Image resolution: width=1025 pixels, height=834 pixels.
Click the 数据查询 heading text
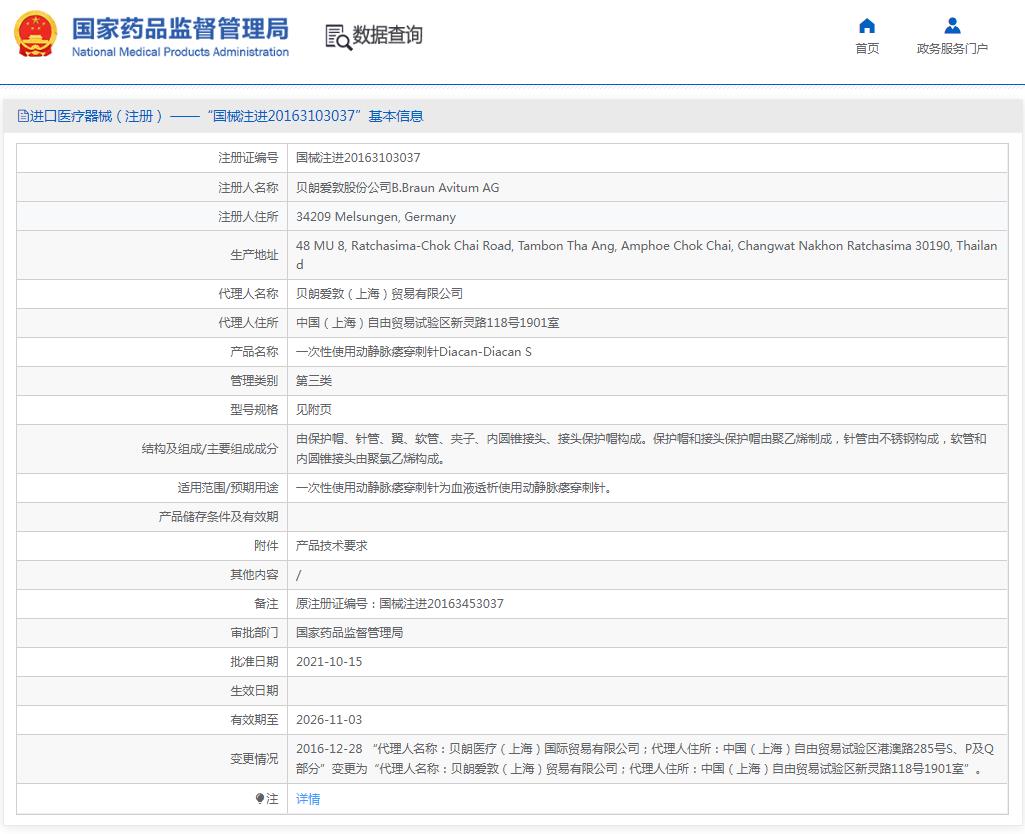[x=388, y=35]
